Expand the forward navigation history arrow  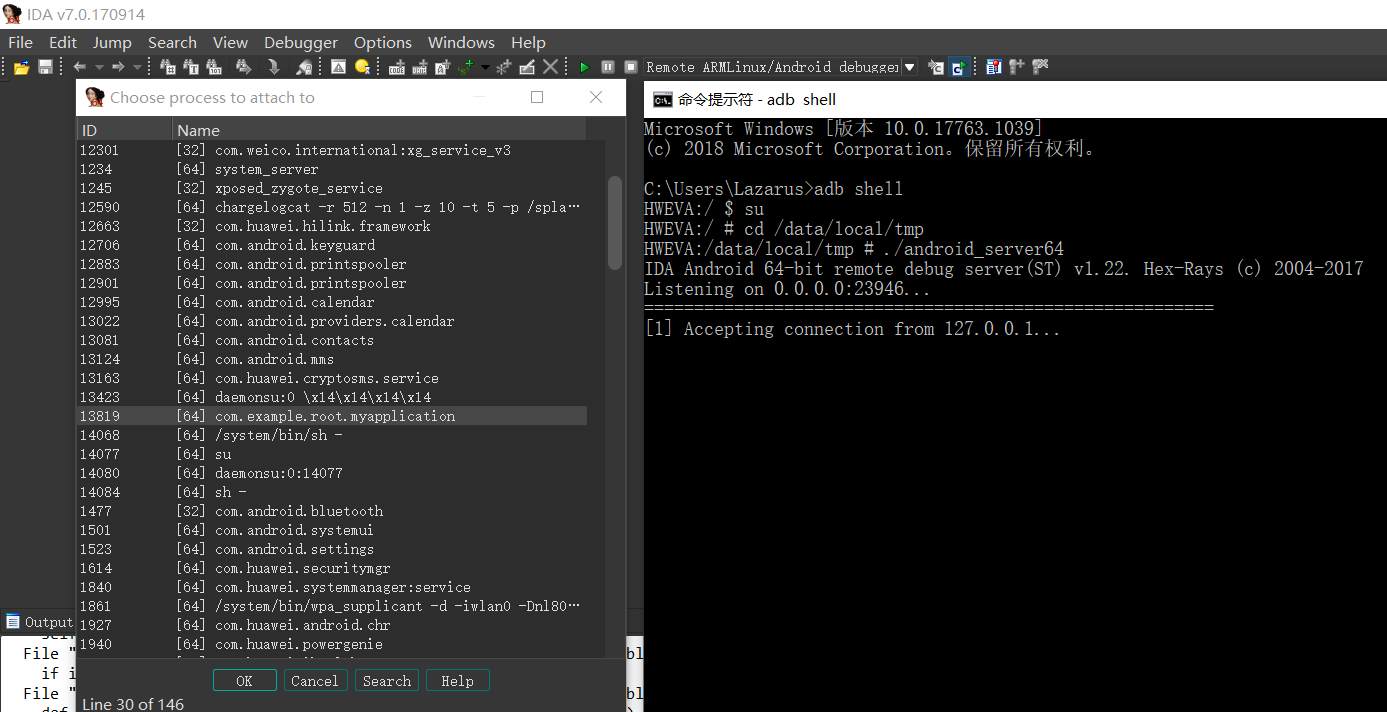click(136, 67)
